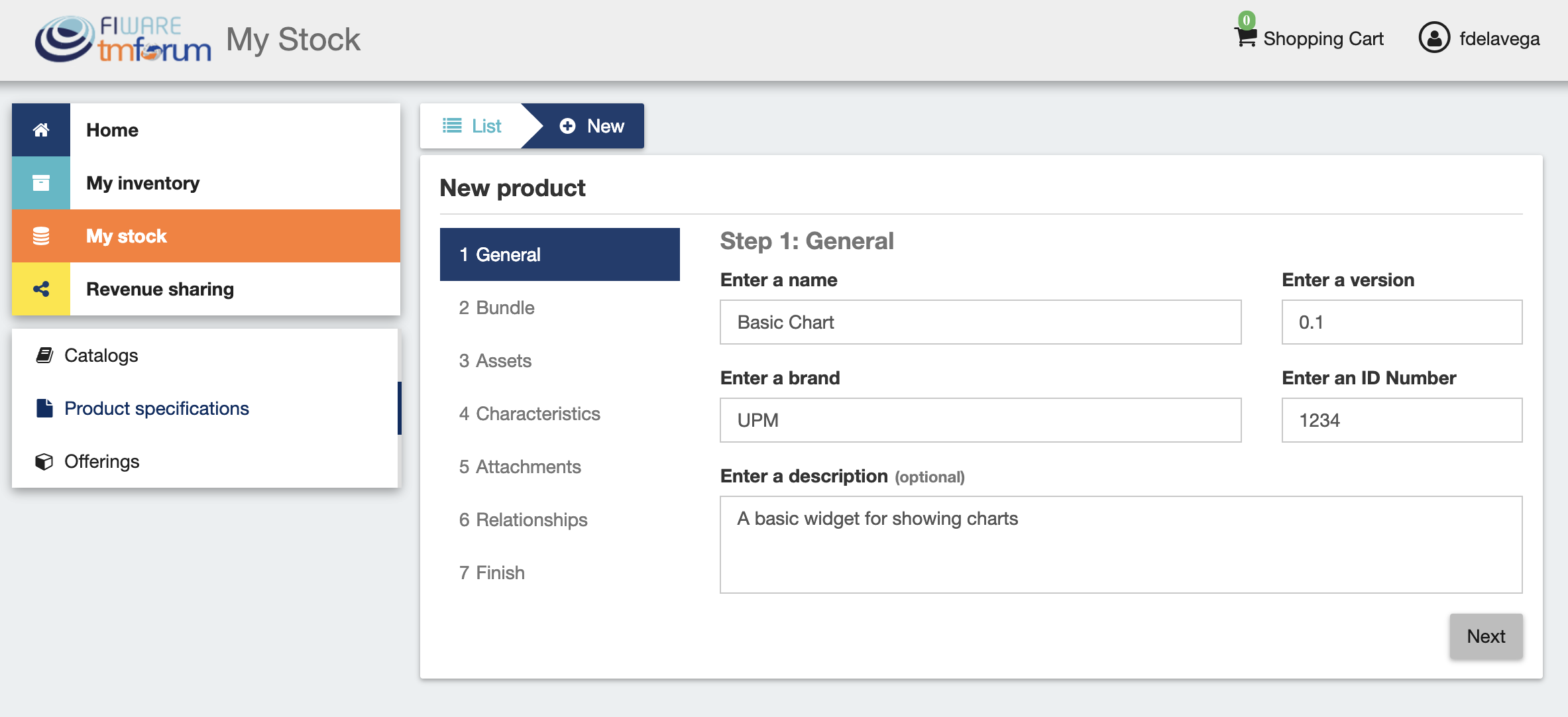The height and width of the screenshot is (717, 1568).
Task: Click the Enter a description label
Action: pyautogui.click(x=804, y=476)
